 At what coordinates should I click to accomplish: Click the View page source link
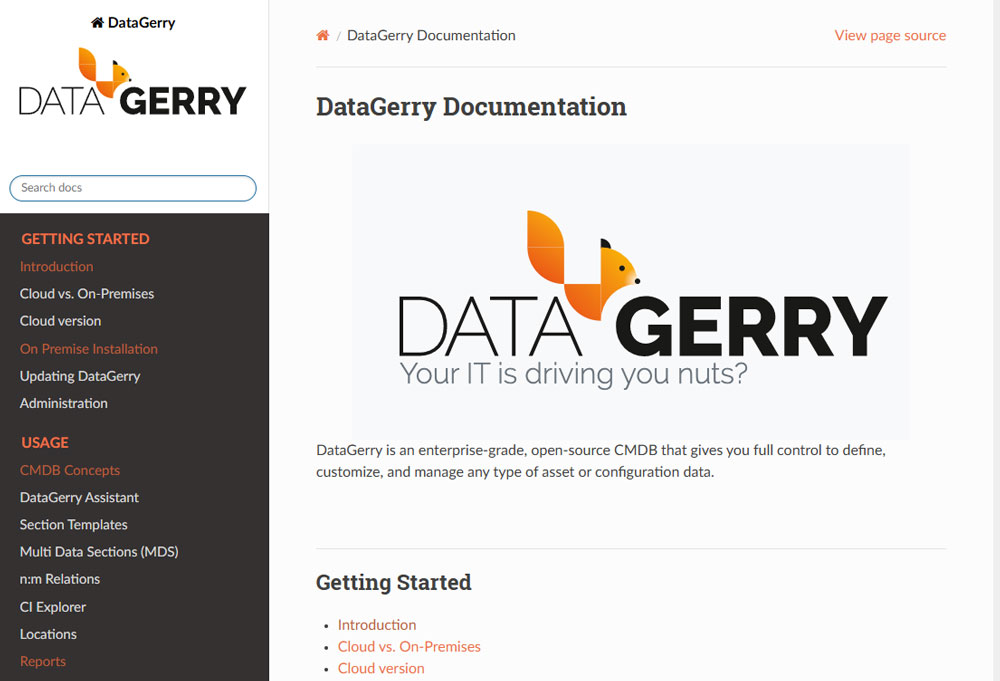click(x=890, y=36)
